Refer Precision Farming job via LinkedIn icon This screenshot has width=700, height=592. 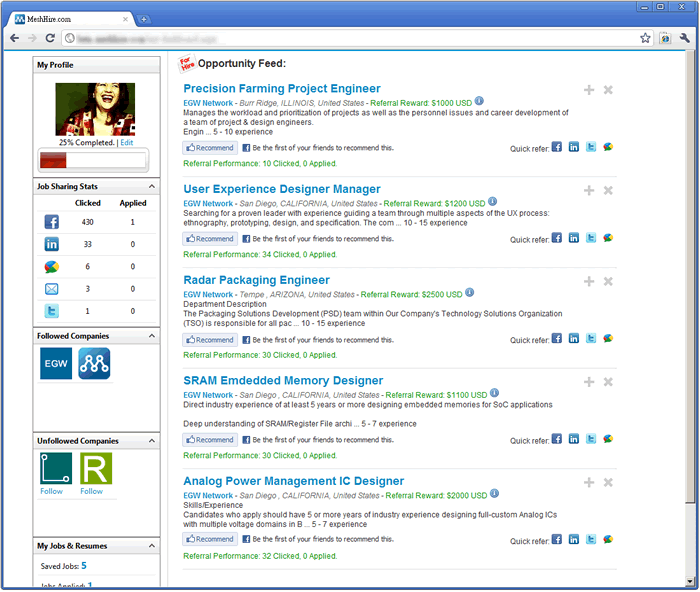(574, 147)
